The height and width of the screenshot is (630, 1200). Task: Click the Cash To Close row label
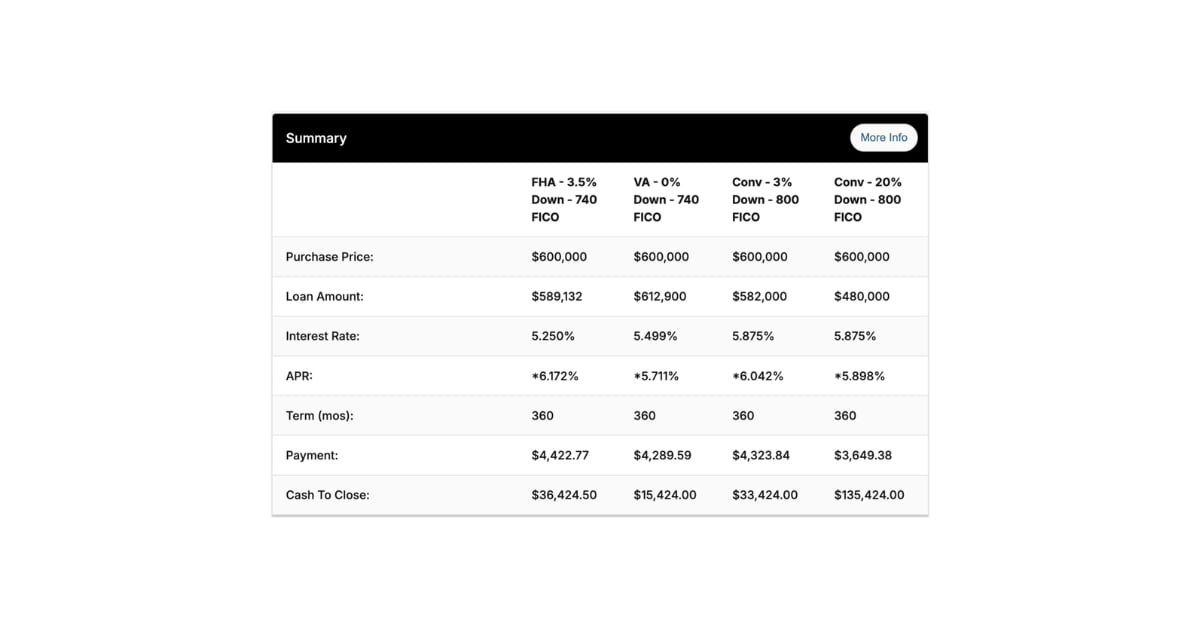[327, 495]
